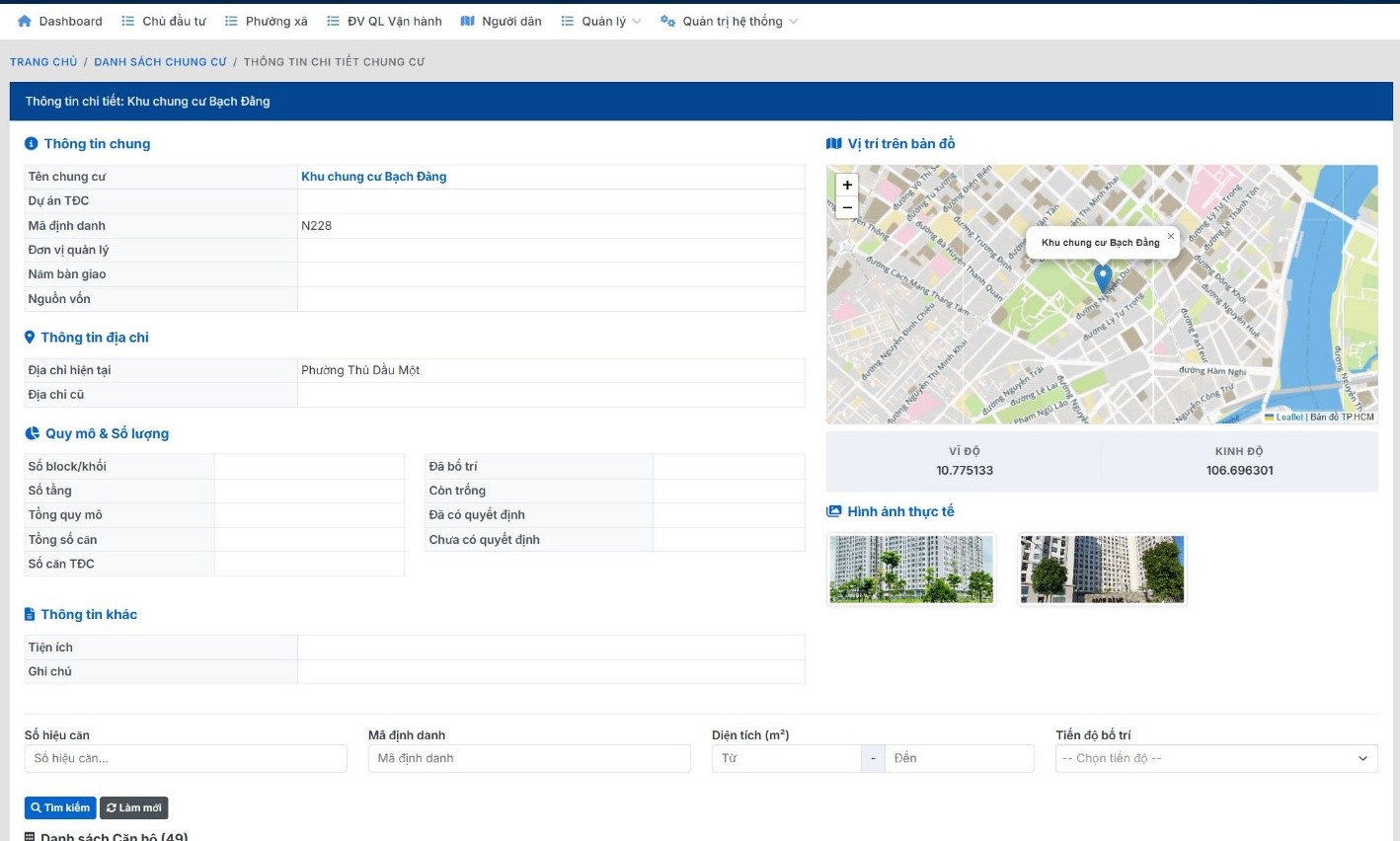Go to the DANH SÁCH CHUNG CƯ breadcrumb link
Viewport: 1400px width, 841px height.
[160, 62]
